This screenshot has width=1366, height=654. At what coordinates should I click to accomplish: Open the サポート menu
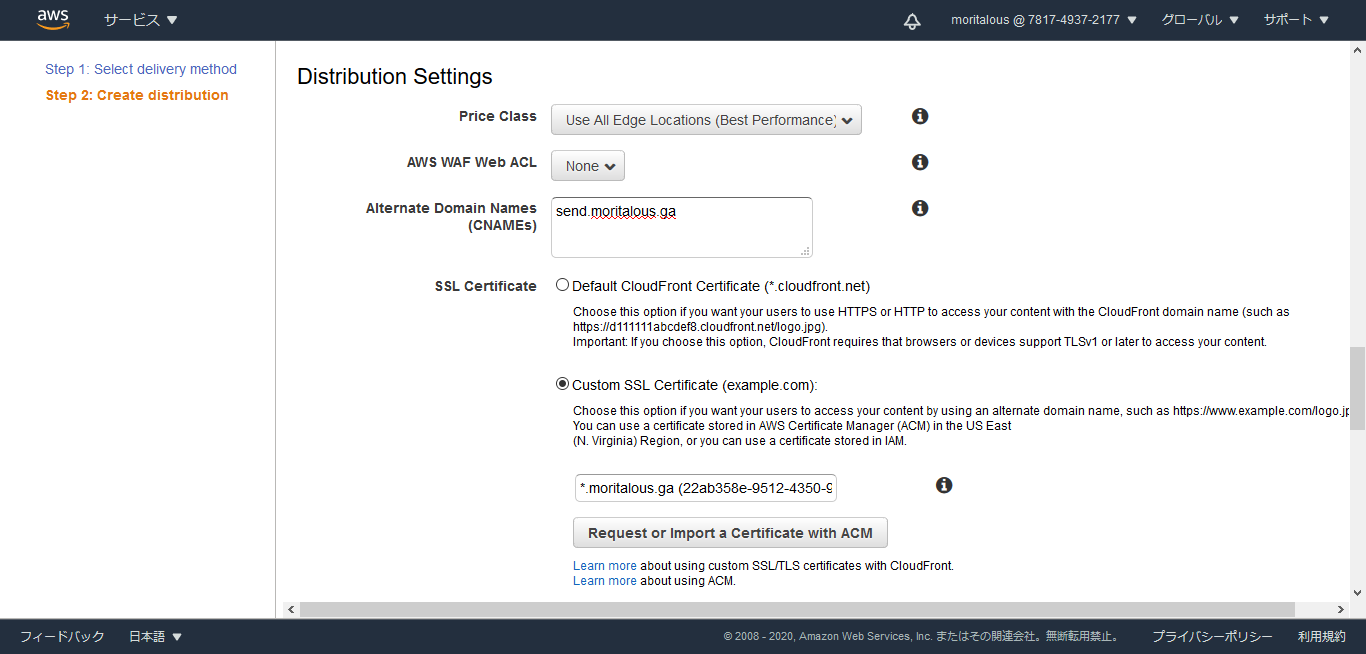[x=1295, y=20]
